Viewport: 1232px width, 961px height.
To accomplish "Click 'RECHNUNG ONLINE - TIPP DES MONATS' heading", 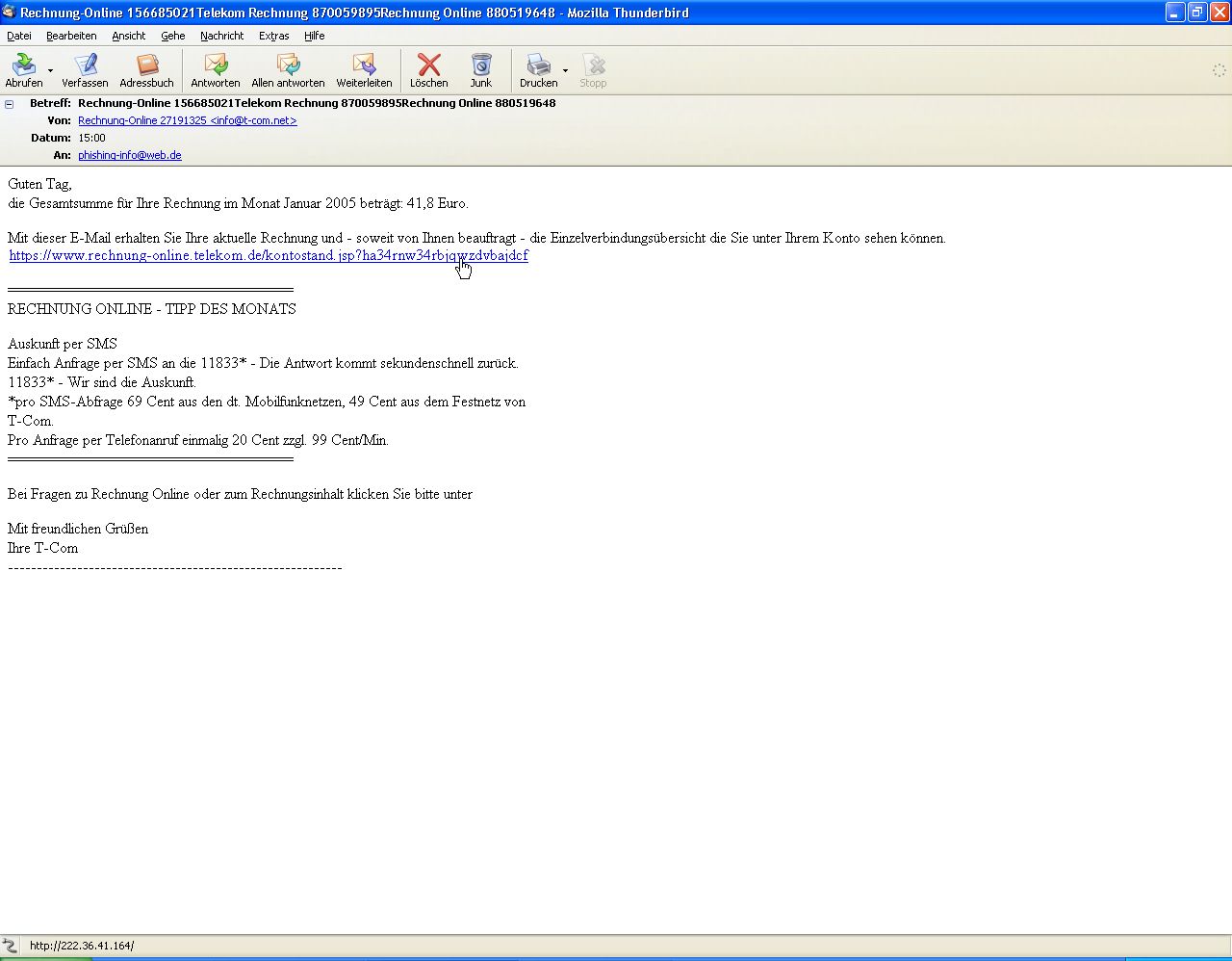I will pos(152,309).
